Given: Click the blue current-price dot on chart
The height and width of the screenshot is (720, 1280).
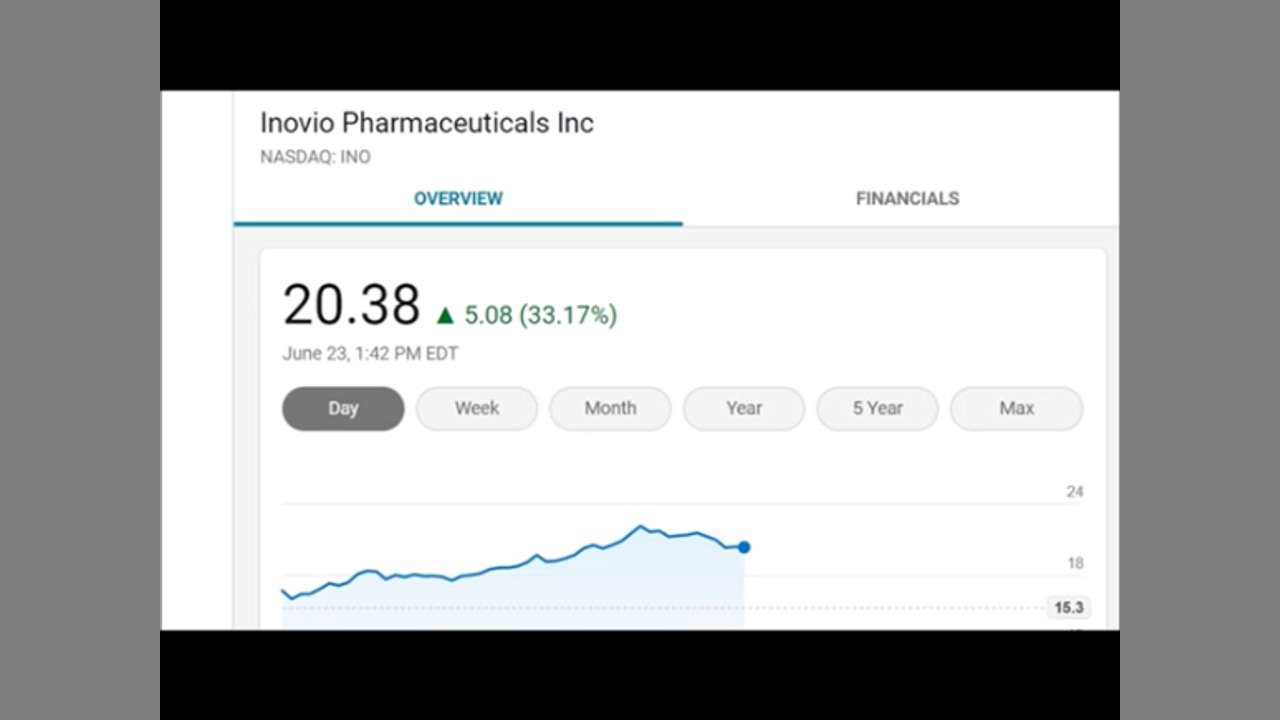Looking at the screenshot, I should pos(744,547).
